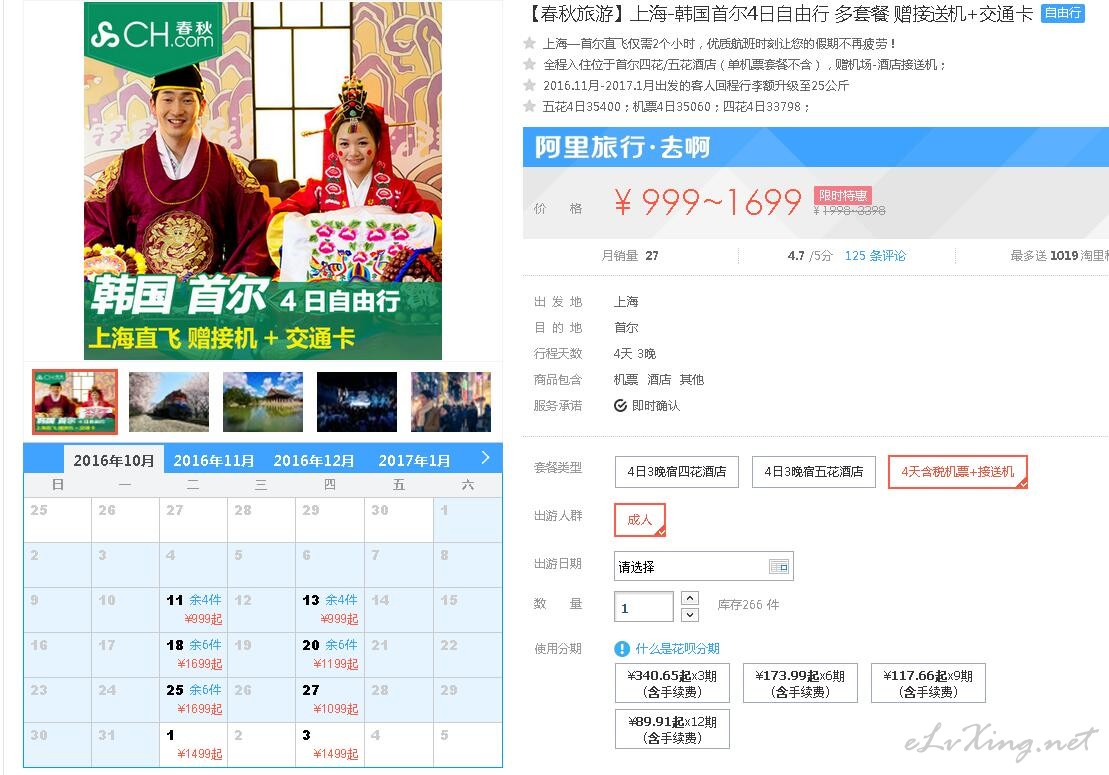
Task: Click the 库存266件 stock text
Action: [748, 605]
